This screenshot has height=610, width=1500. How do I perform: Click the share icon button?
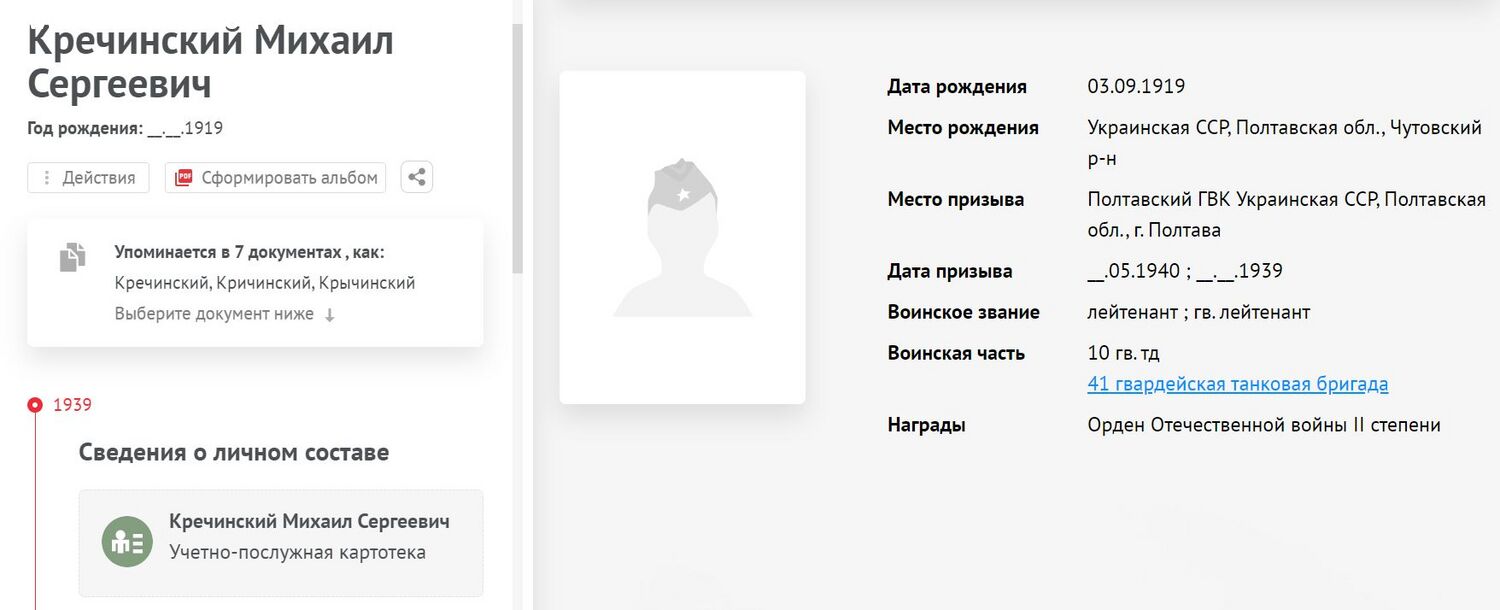pyautogui.click(x=417, y=177)
